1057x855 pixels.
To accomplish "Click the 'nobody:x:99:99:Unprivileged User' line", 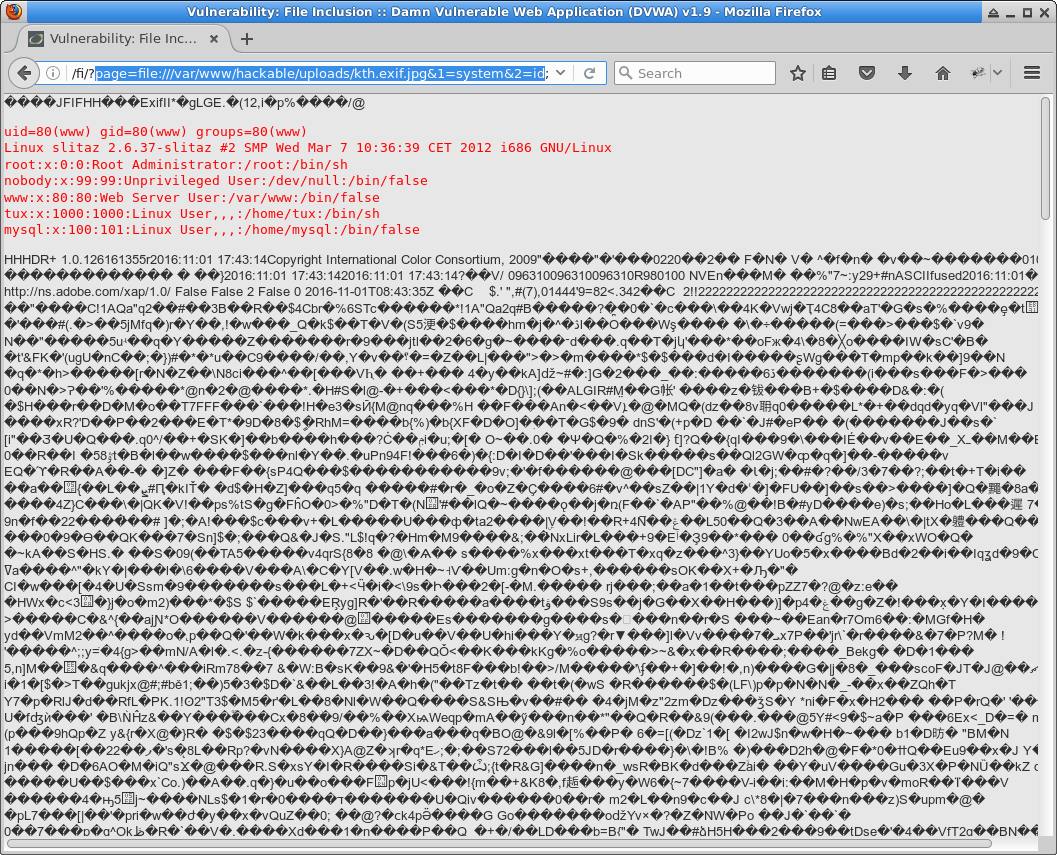I will [216, 181].
